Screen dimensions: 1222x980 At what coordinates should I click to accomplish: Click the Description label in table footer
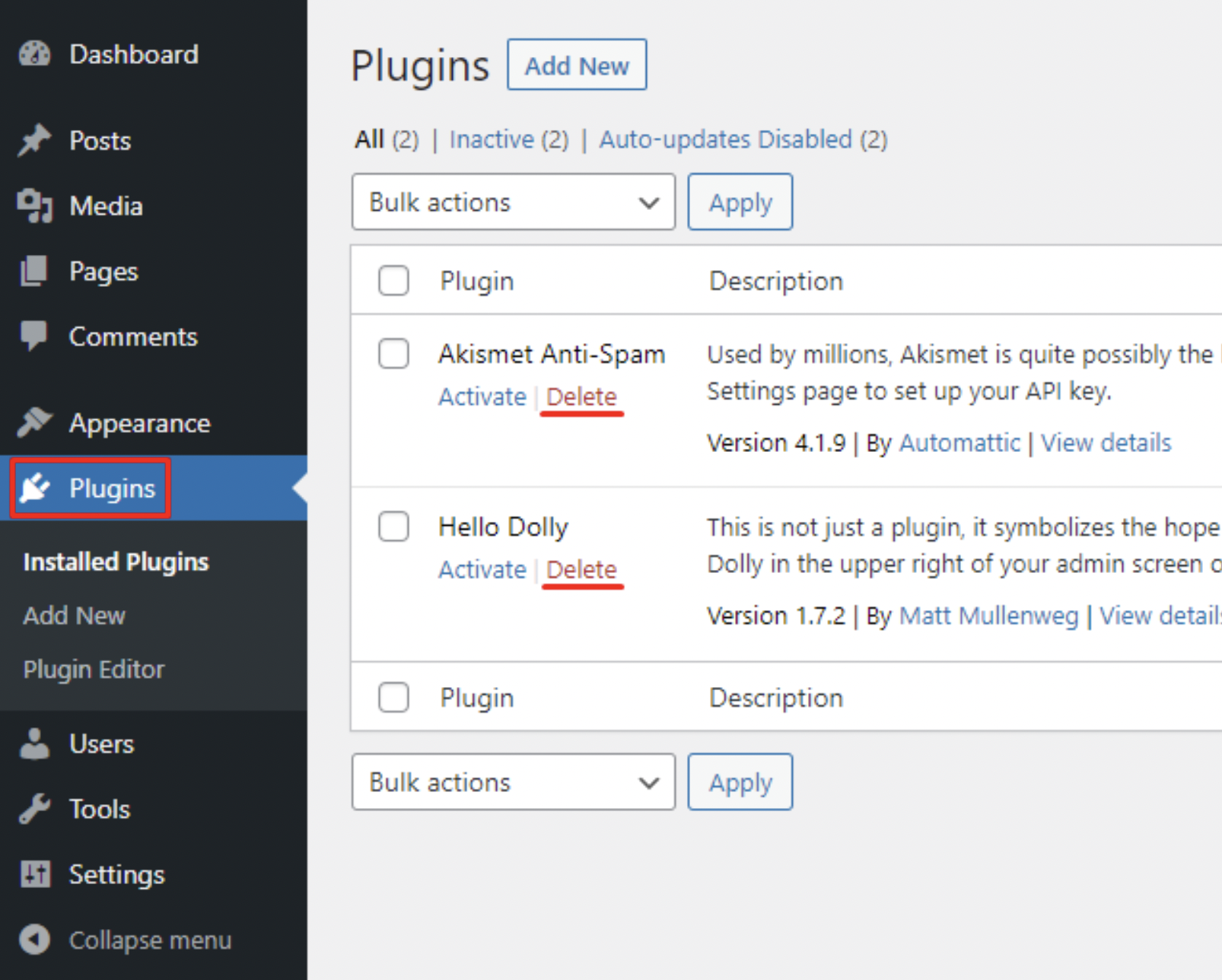(x=775, y=697)
